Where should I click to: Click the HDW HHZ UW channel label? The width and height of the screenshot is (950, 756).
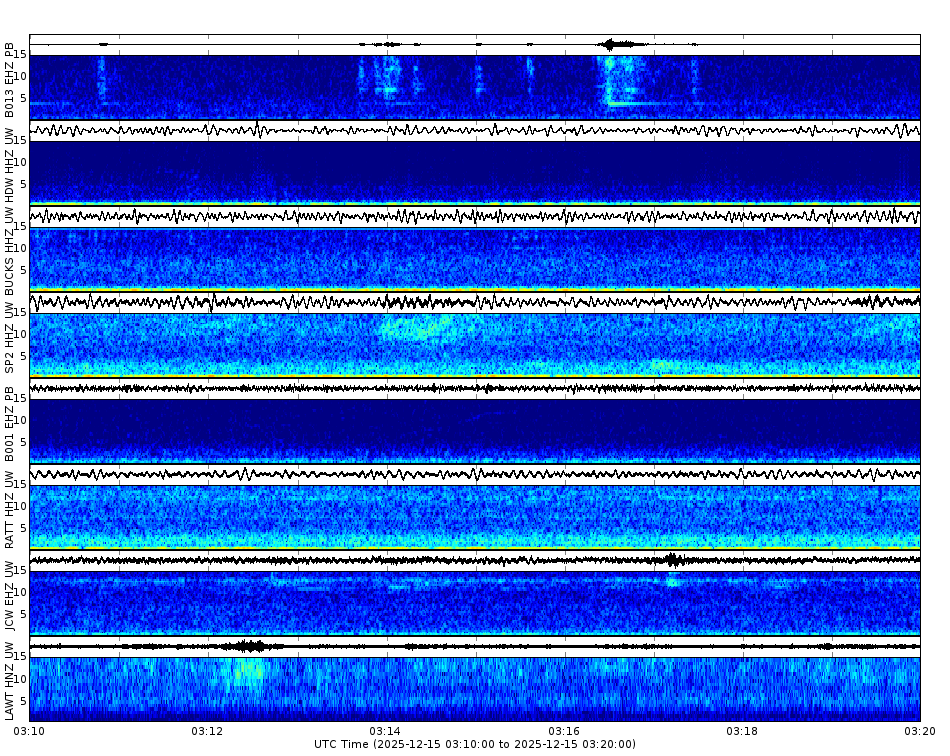tap(10, 165)
